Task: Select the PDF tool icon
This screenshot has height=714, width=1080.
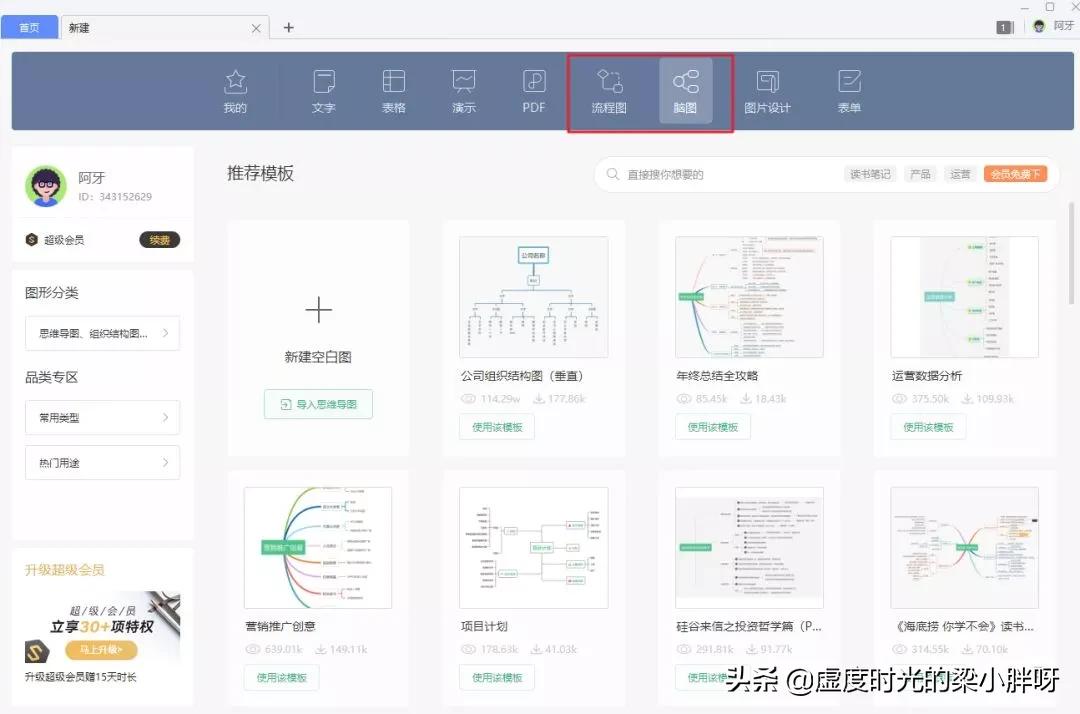Action: (533, 91)
